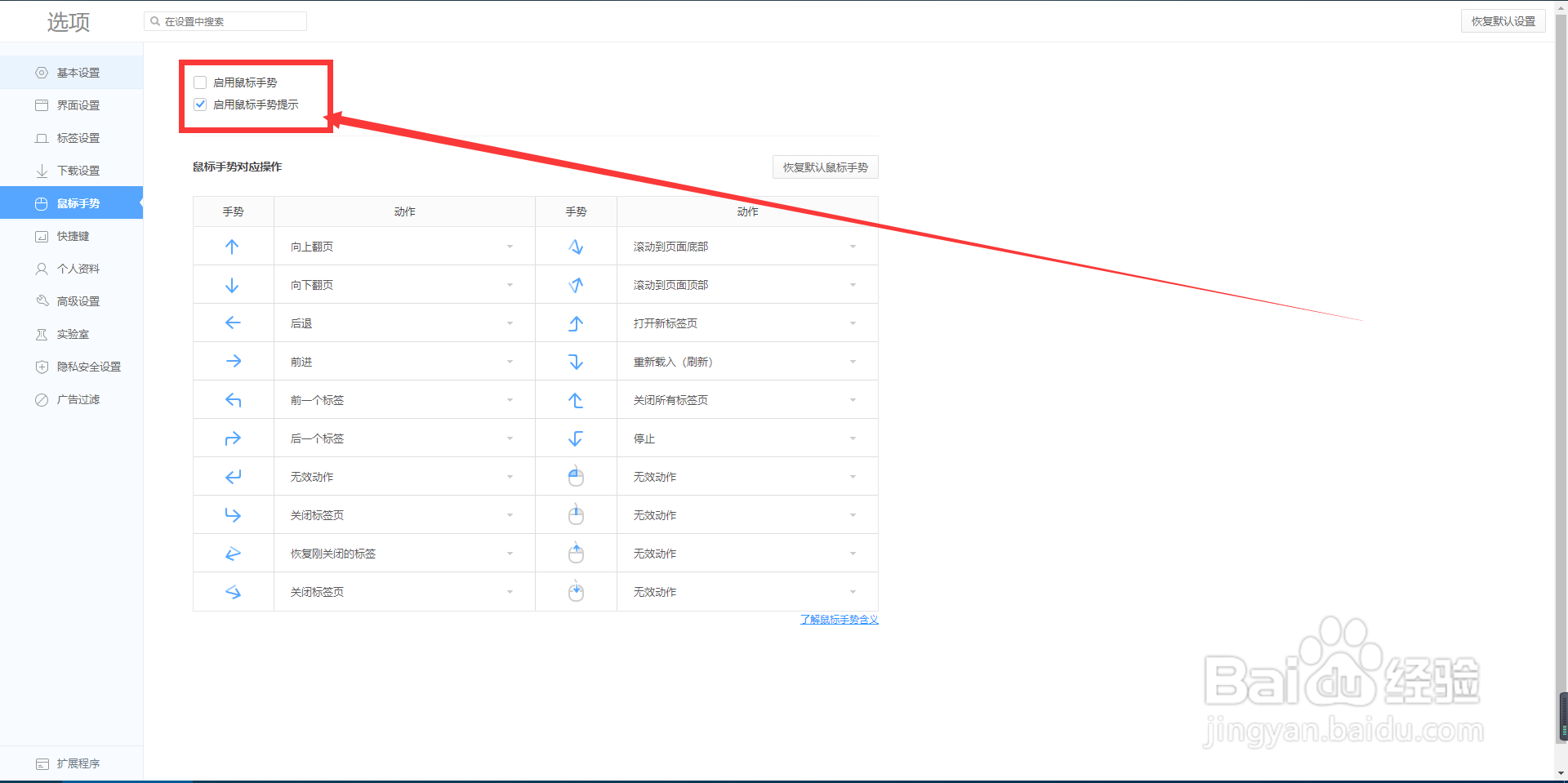Click the gesture icon beside 恢复刚关闭的标签
The height and width of the screenshot is (783, 1568).
click(233, 554)
